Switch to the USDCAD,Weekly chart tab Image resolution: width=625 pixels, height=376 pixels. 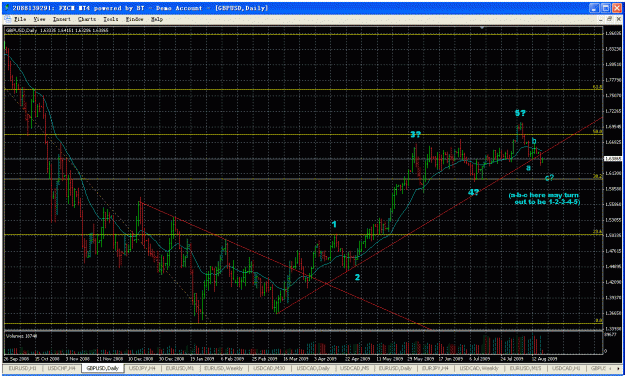tap(480, 368)
